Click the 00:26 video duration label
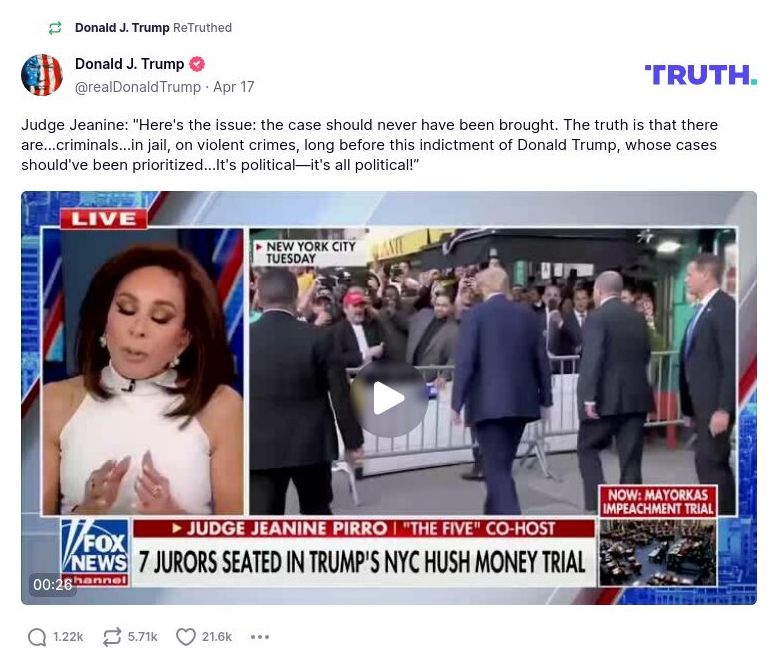 [x=53, y=585]
